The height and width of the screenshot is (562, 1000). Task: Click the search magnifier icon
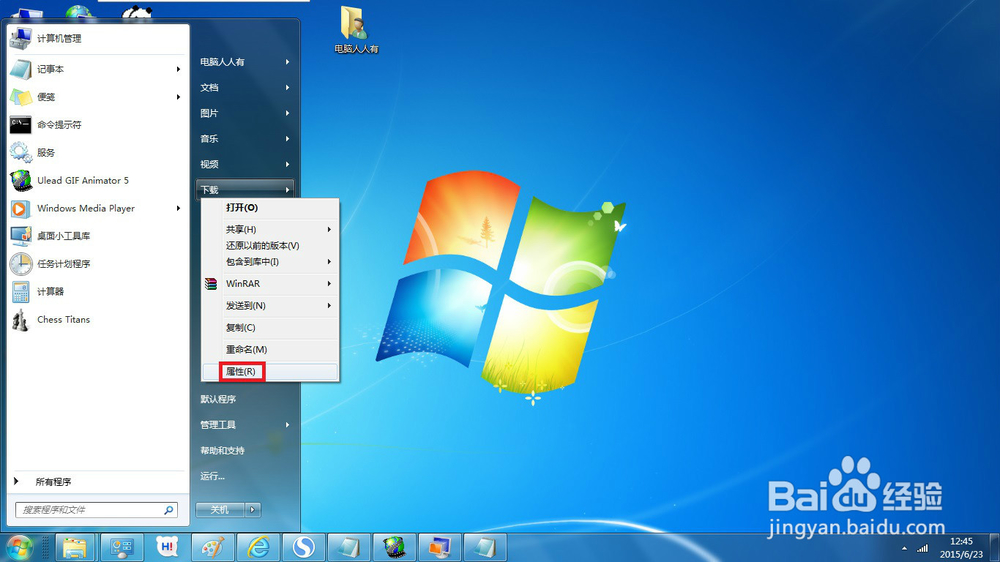(x=168, y=510)
